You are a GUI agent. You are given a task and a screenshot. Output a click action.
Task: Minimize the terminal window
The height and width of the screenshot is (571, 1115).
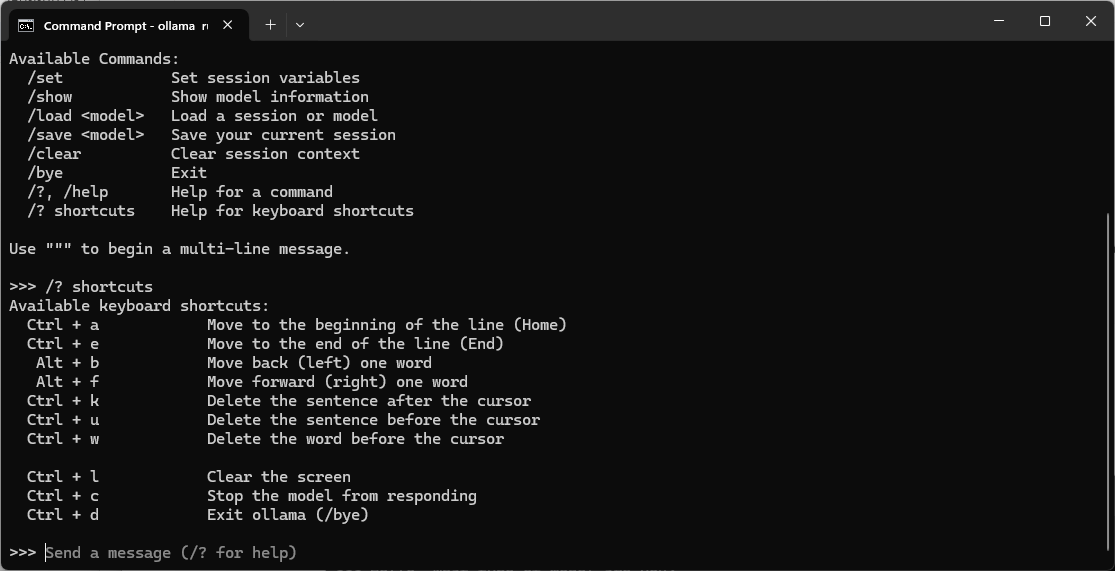coord(998,21)
